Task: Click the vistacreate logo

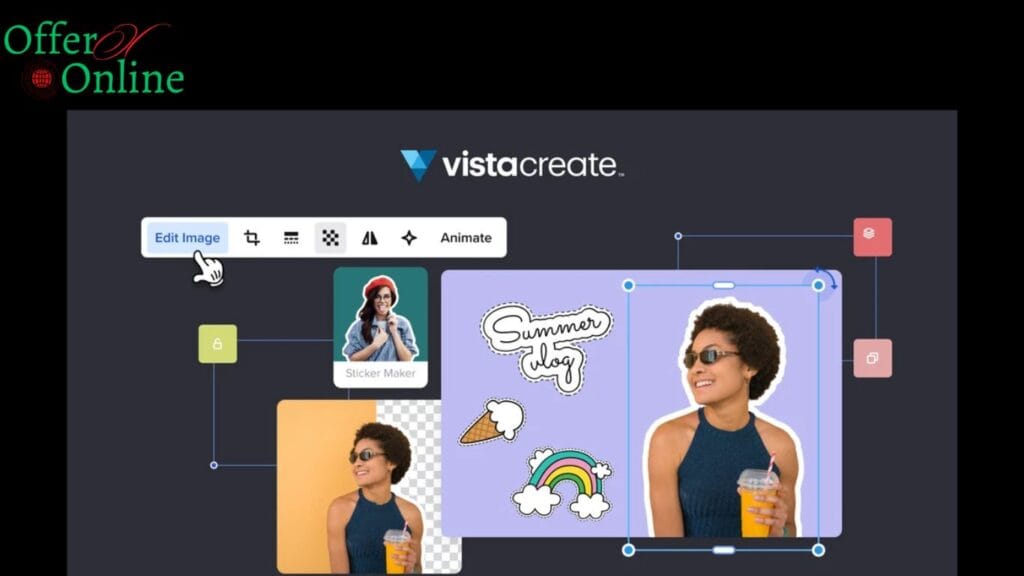Action: tap(512, 165)
